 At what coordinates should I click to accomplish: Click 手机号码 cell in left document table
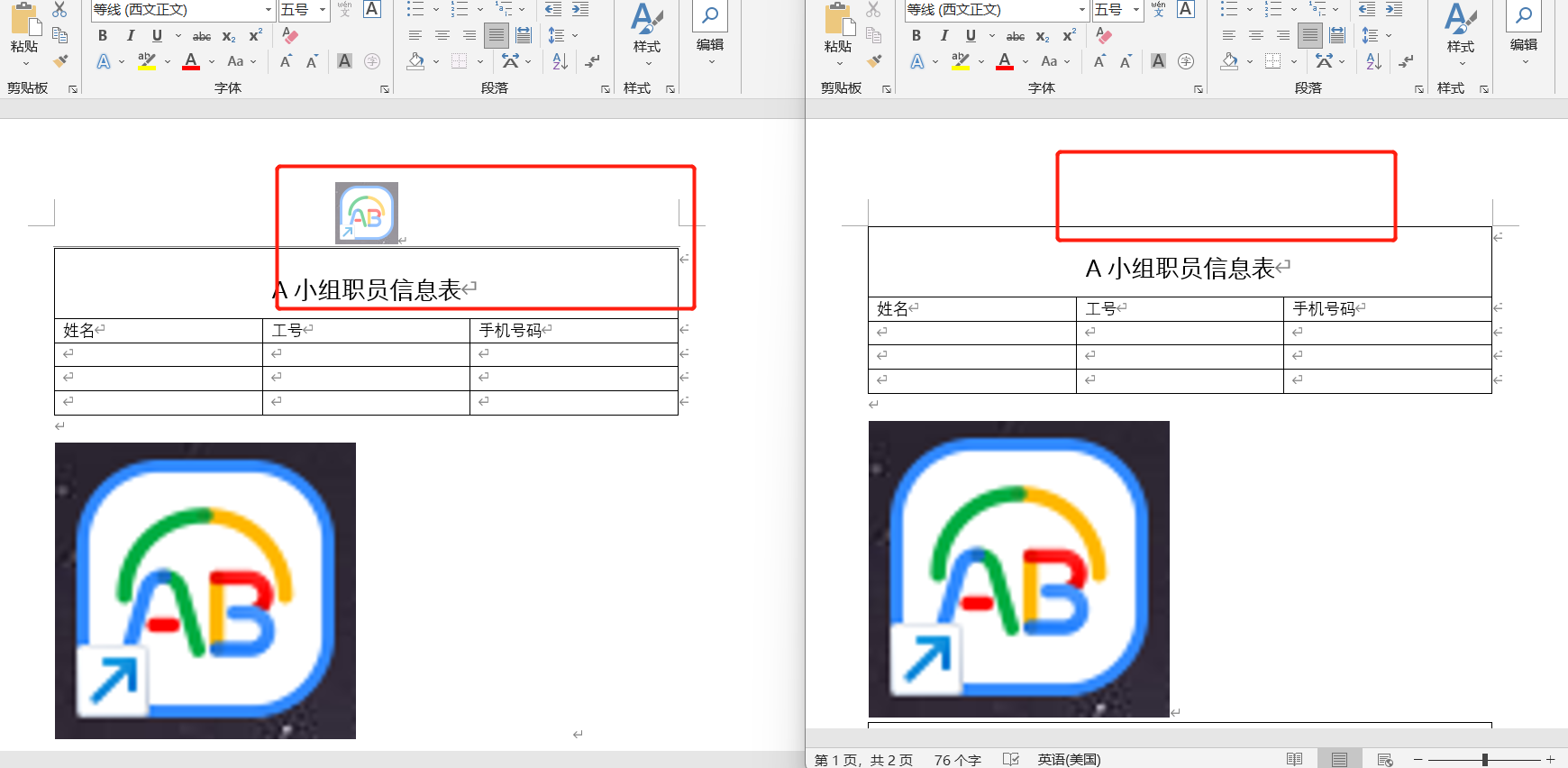(573, 331)
